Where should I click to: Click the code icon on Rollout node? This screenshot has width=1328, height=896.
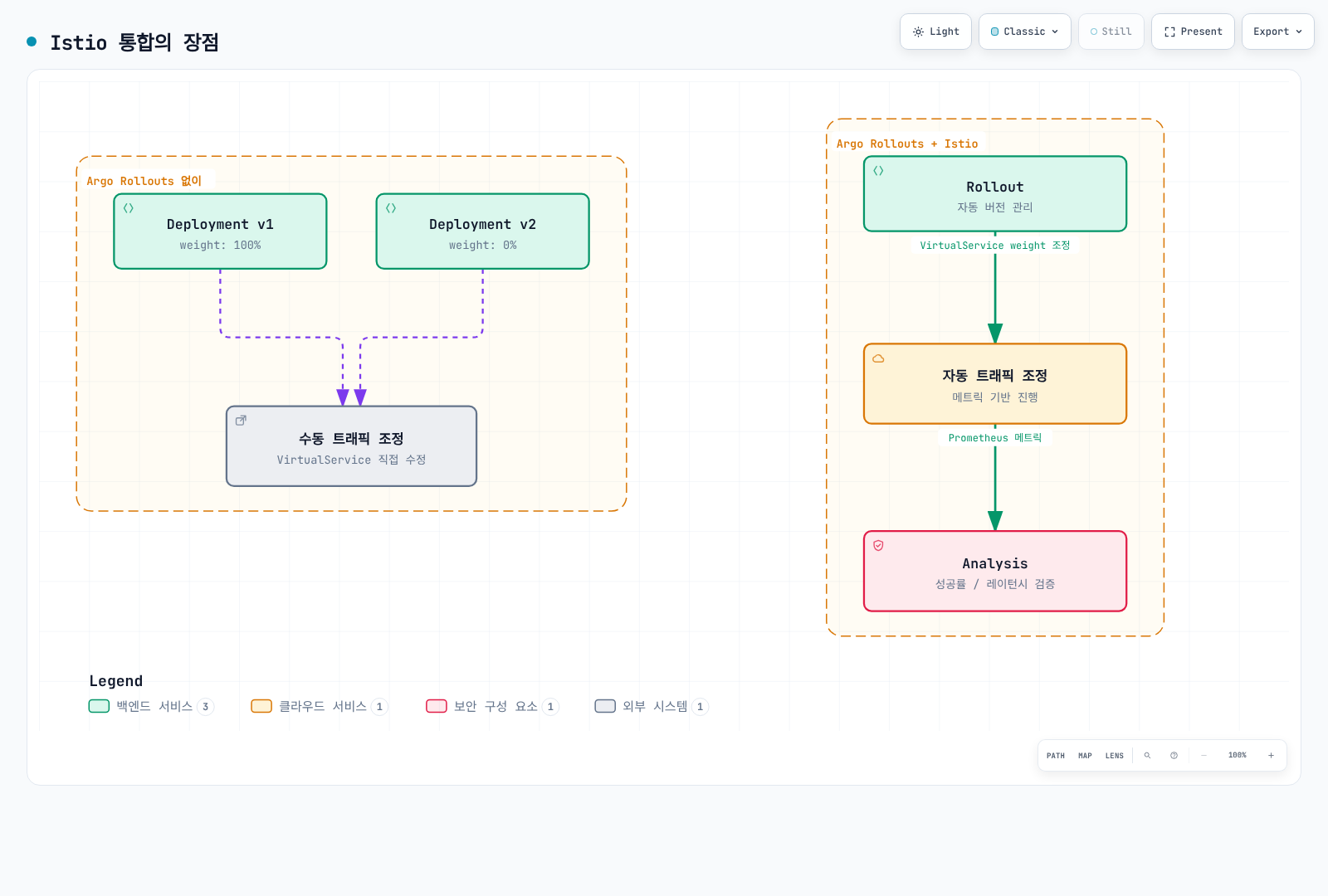pyautogui.click(x=878, y=171)
